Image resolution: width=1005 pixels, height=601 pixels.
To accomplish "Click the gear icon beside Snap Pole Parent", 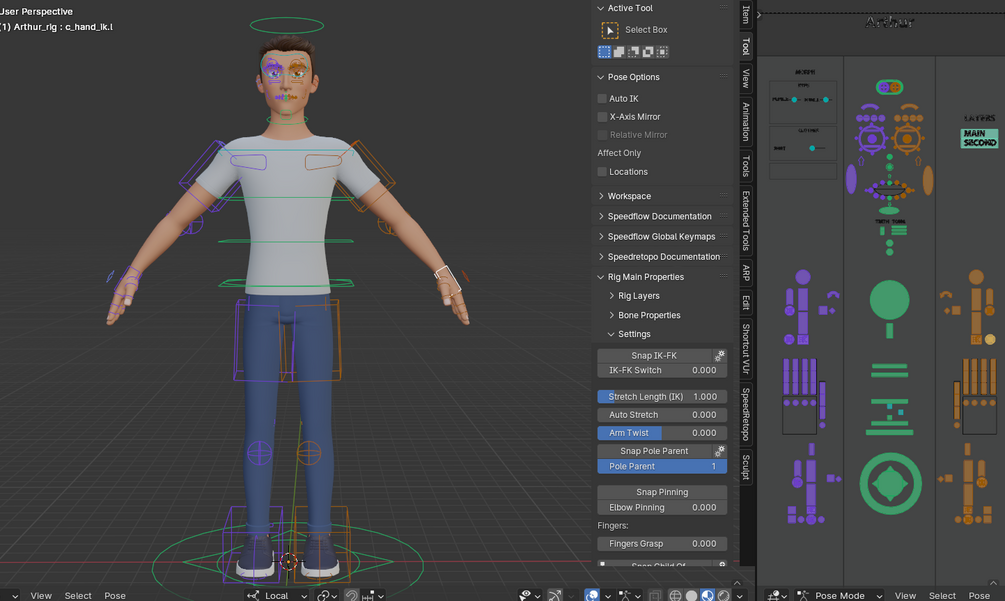I will click(719, 451).
